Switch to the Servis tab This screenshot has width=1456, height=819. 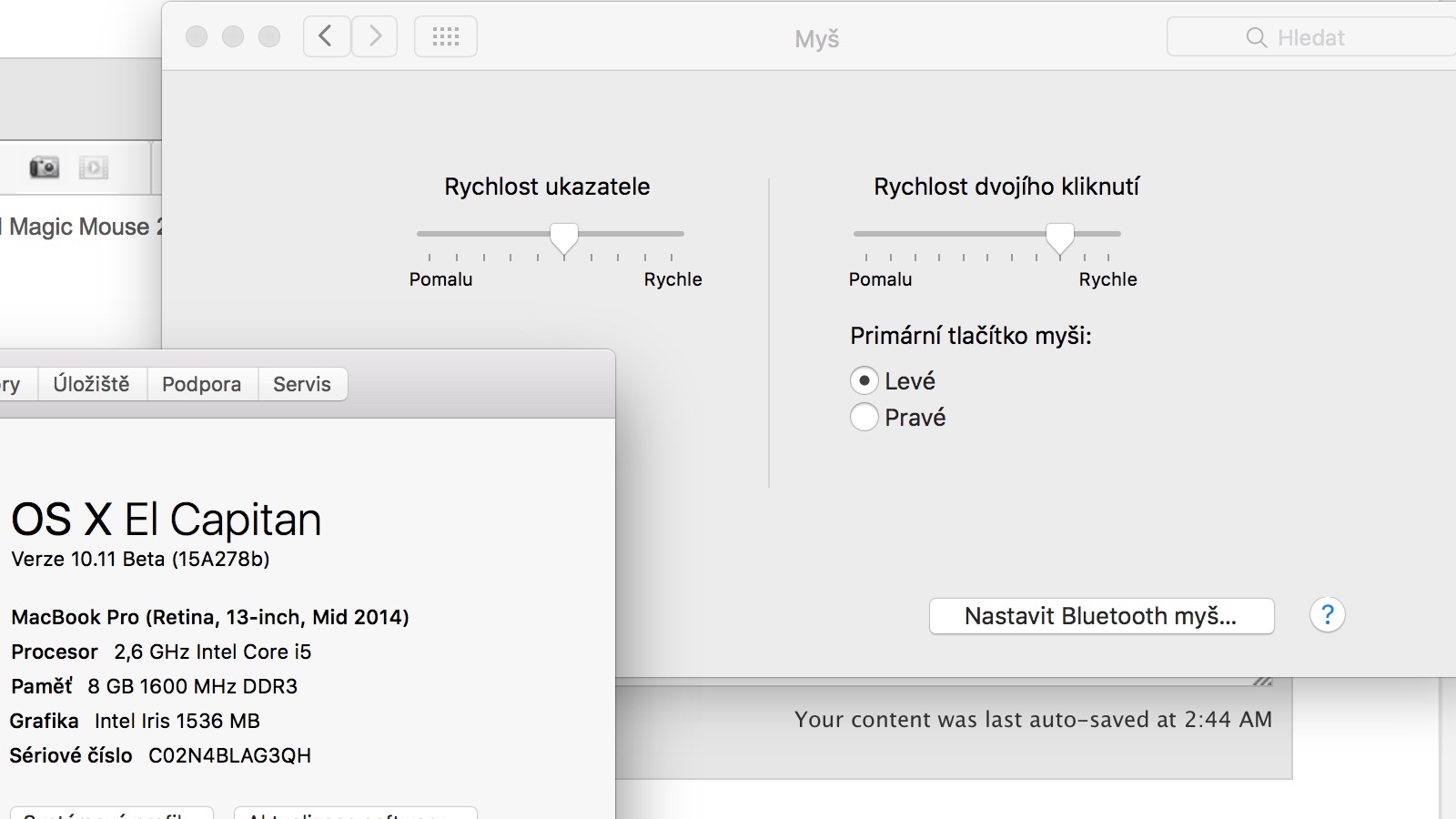[x=302, y=384]
